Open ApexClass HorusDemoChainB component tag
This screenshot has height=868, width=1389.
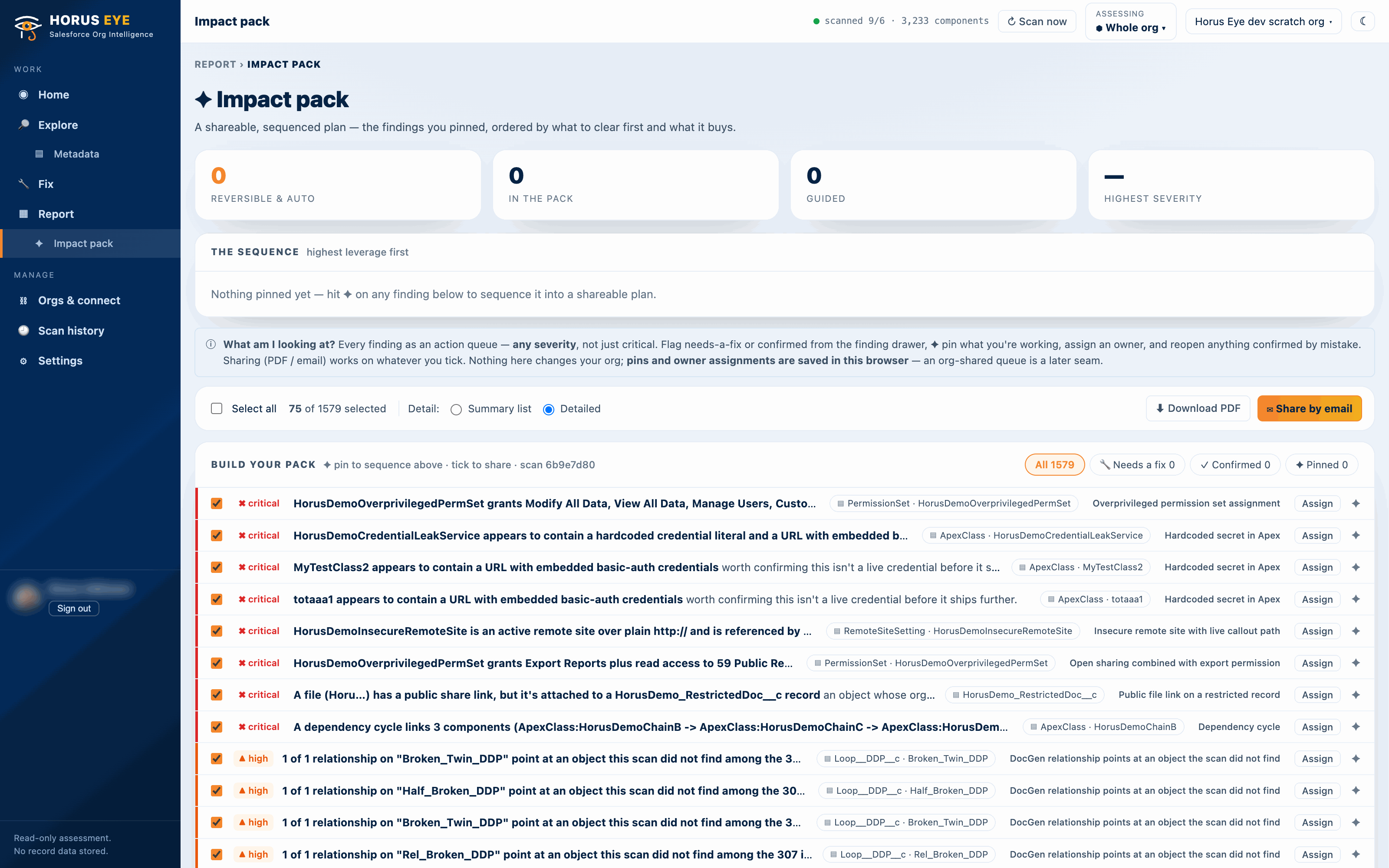[1103, 727]
